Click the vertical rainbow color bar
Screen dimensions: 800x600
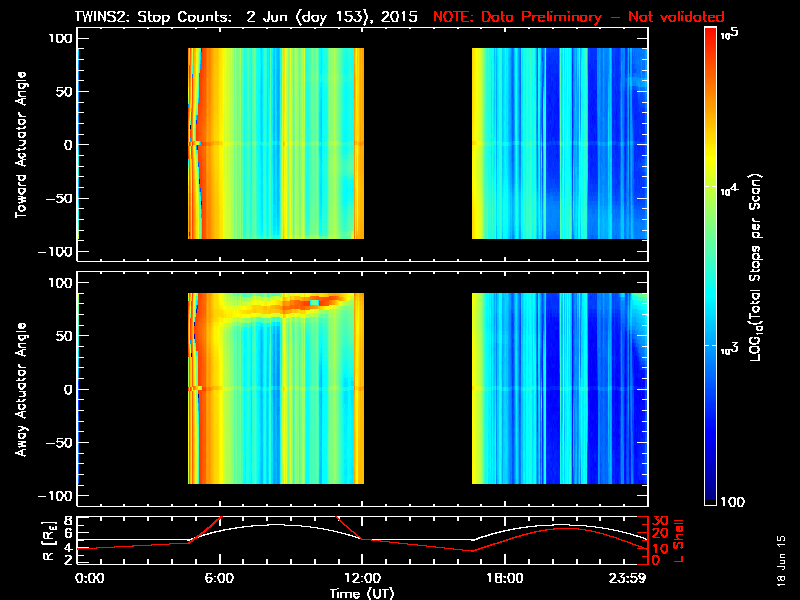711,268
